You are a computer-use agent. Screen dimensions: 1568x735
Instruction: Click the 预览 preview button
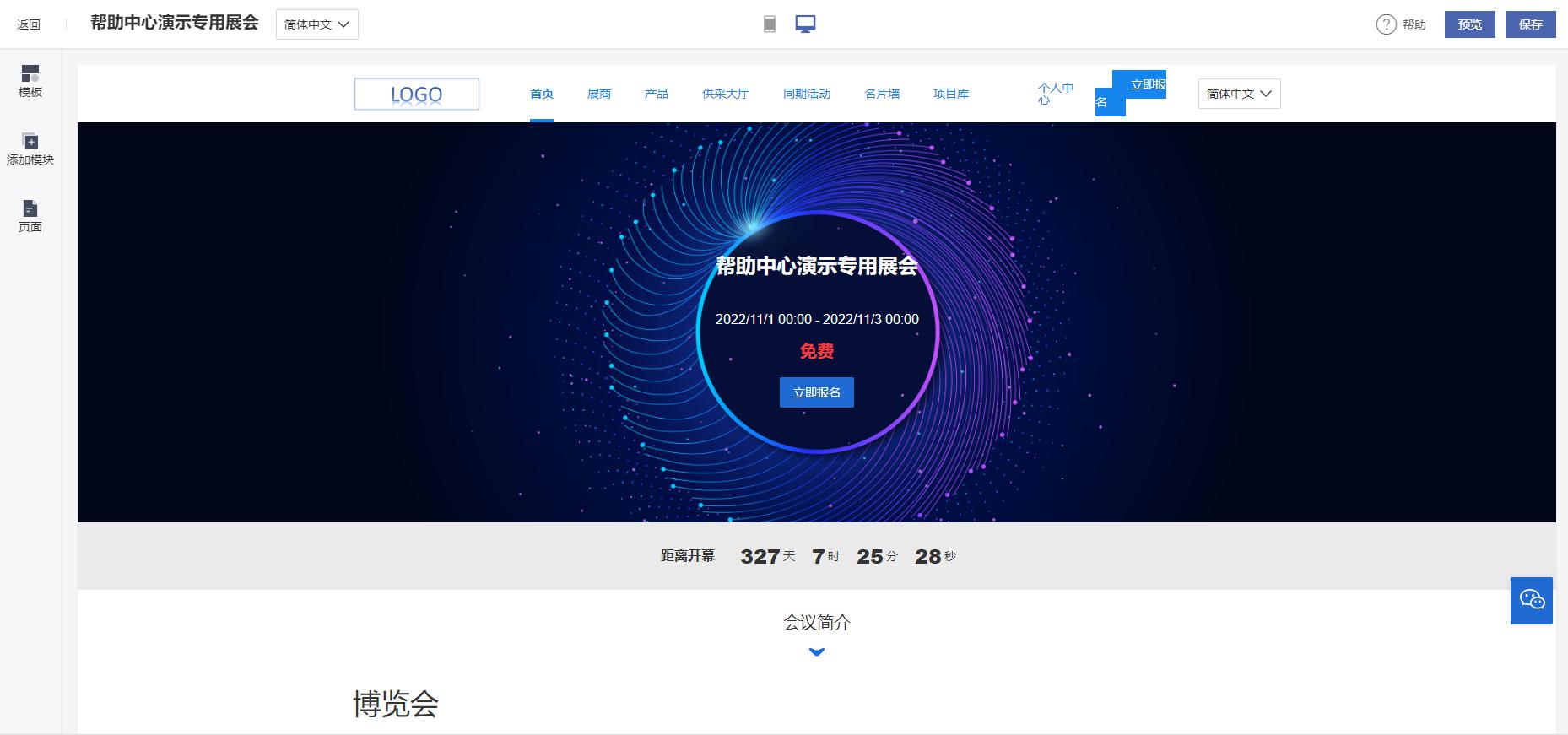(x=1469, y=24)
